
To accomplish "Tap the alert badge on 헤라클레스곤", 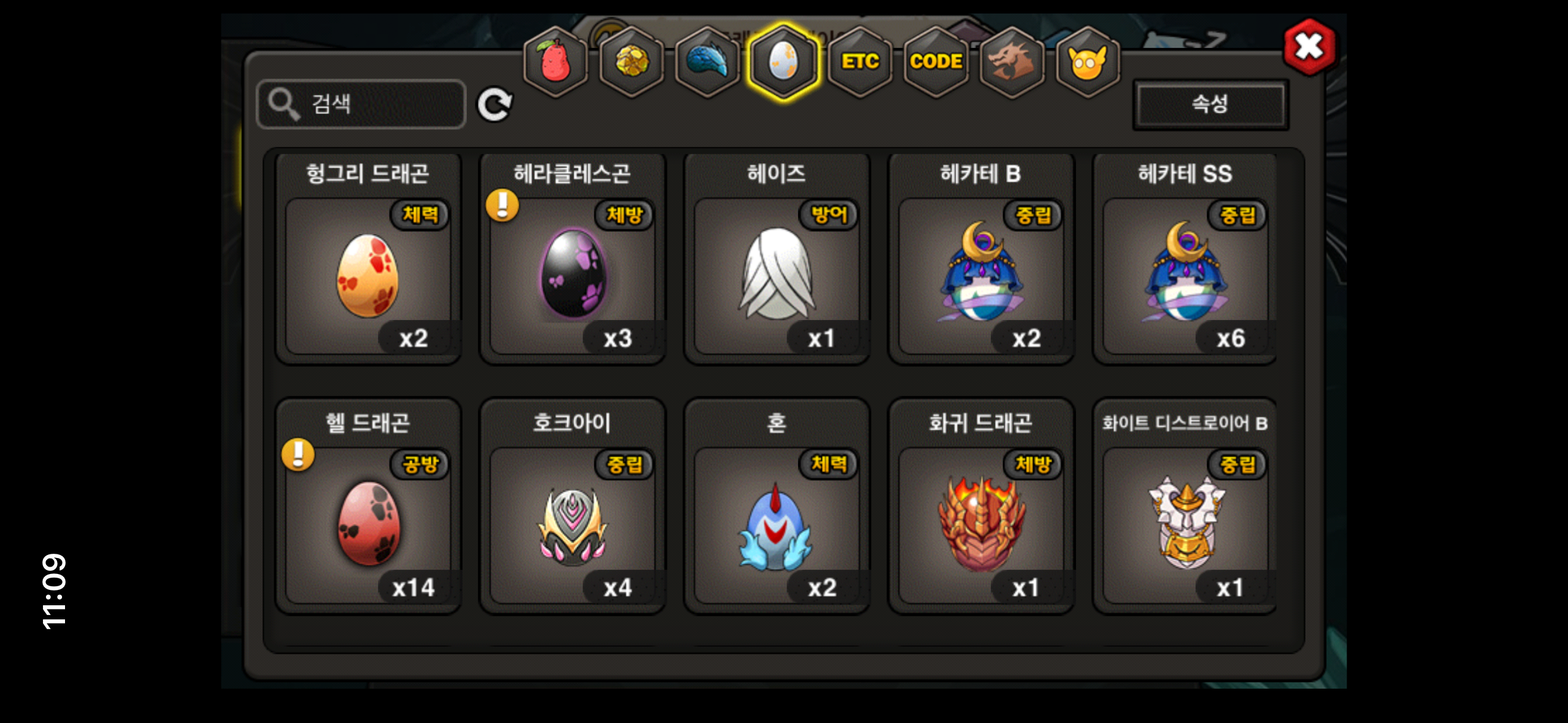I will [502, 205].
